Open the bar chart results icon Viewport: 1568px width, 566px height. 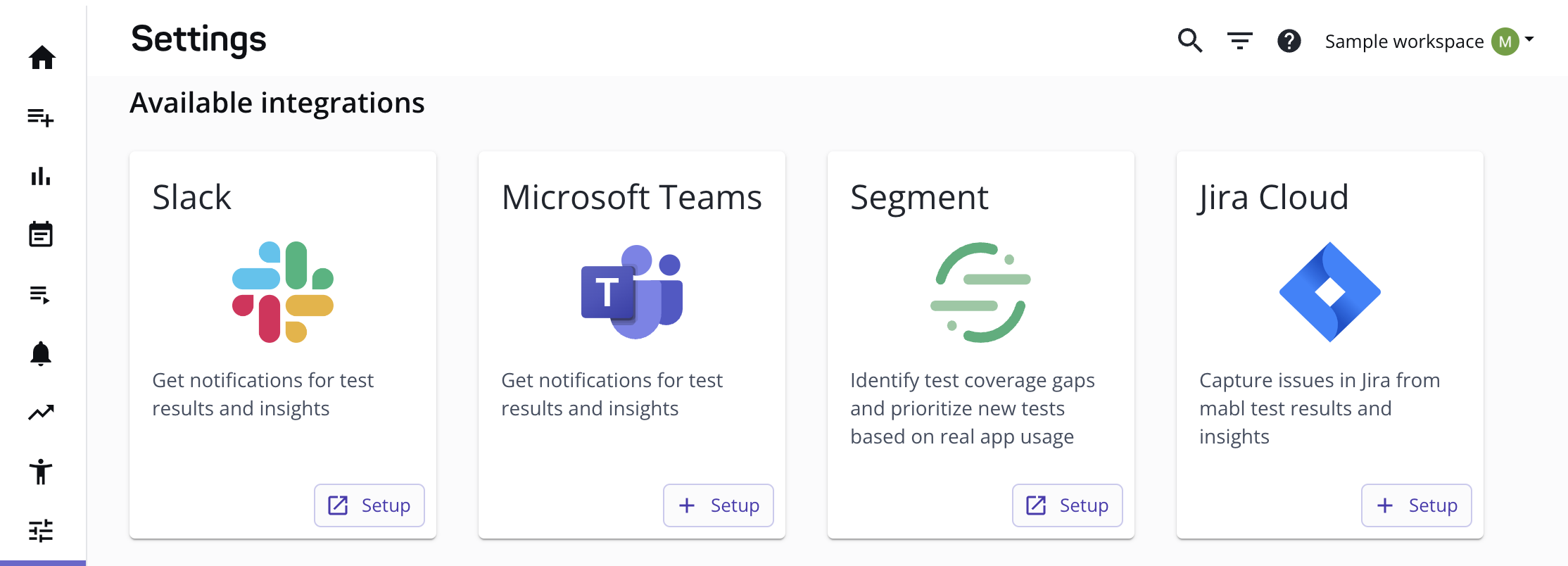pyautogui.click(x=41, y=176)
